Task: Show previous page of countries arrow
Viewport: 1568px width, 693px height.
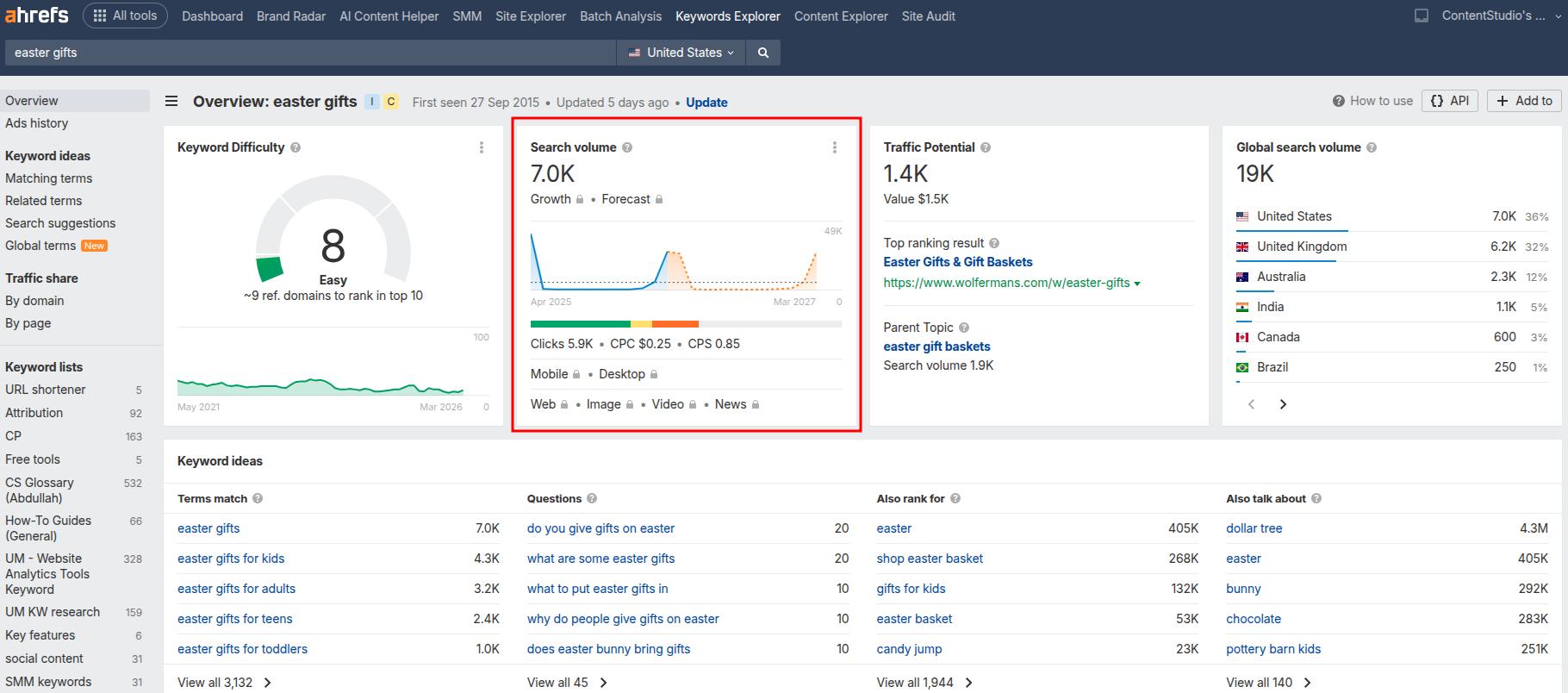Action: (x=1252, y=404)
